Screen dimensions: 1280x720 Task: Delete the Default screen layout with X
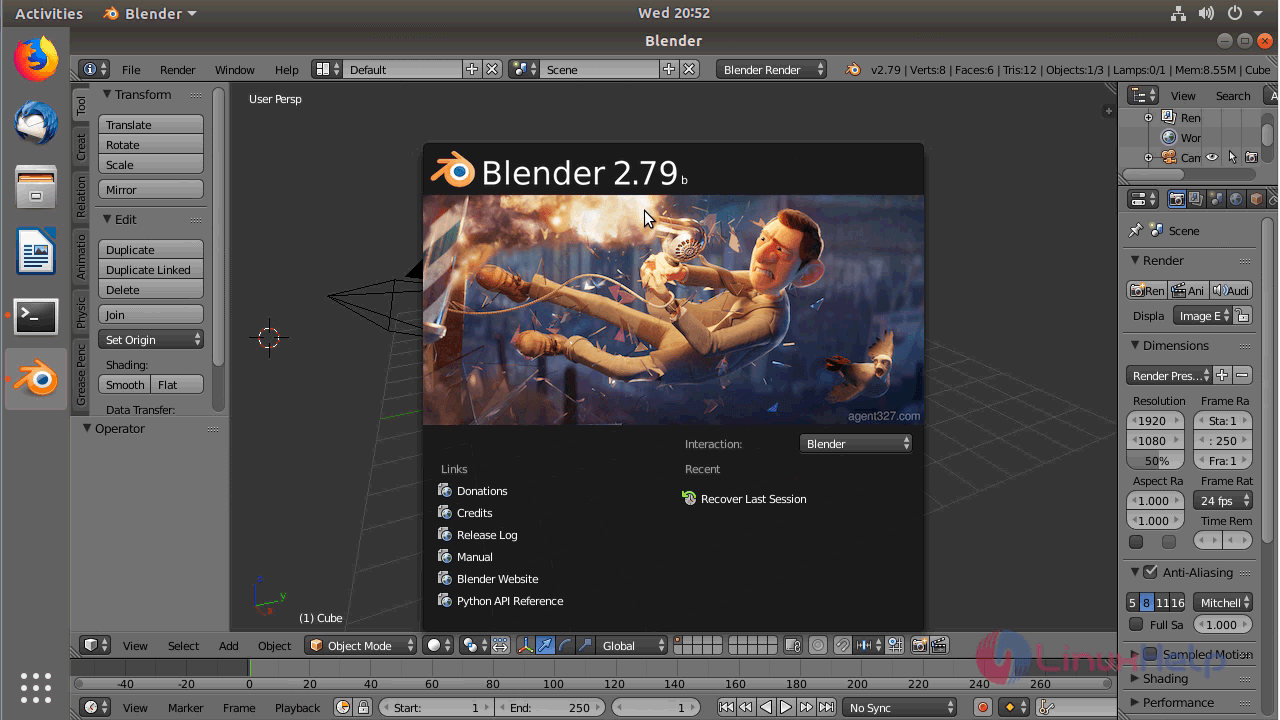tap(492, 69)
